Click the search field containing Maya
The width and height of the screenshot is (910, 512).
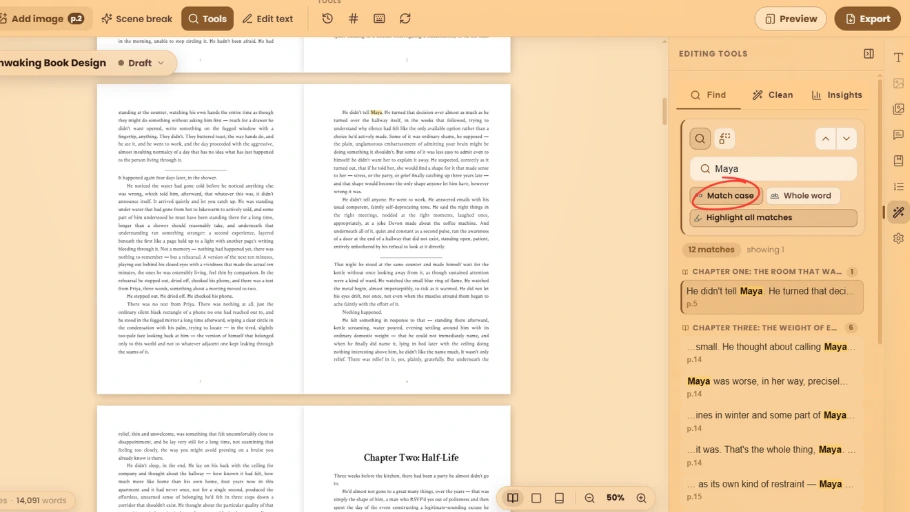coord(773,169)
